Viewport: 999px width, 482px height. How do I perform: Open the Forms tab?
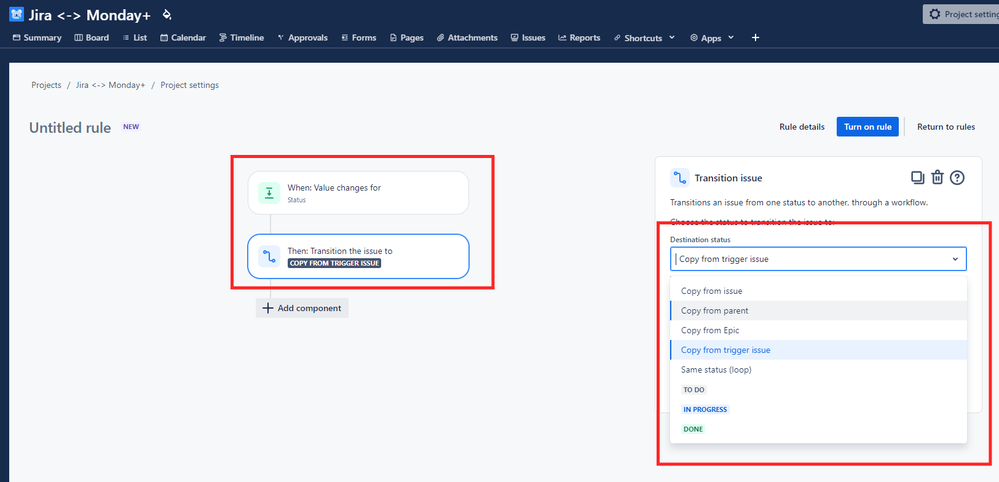(359, 38)
